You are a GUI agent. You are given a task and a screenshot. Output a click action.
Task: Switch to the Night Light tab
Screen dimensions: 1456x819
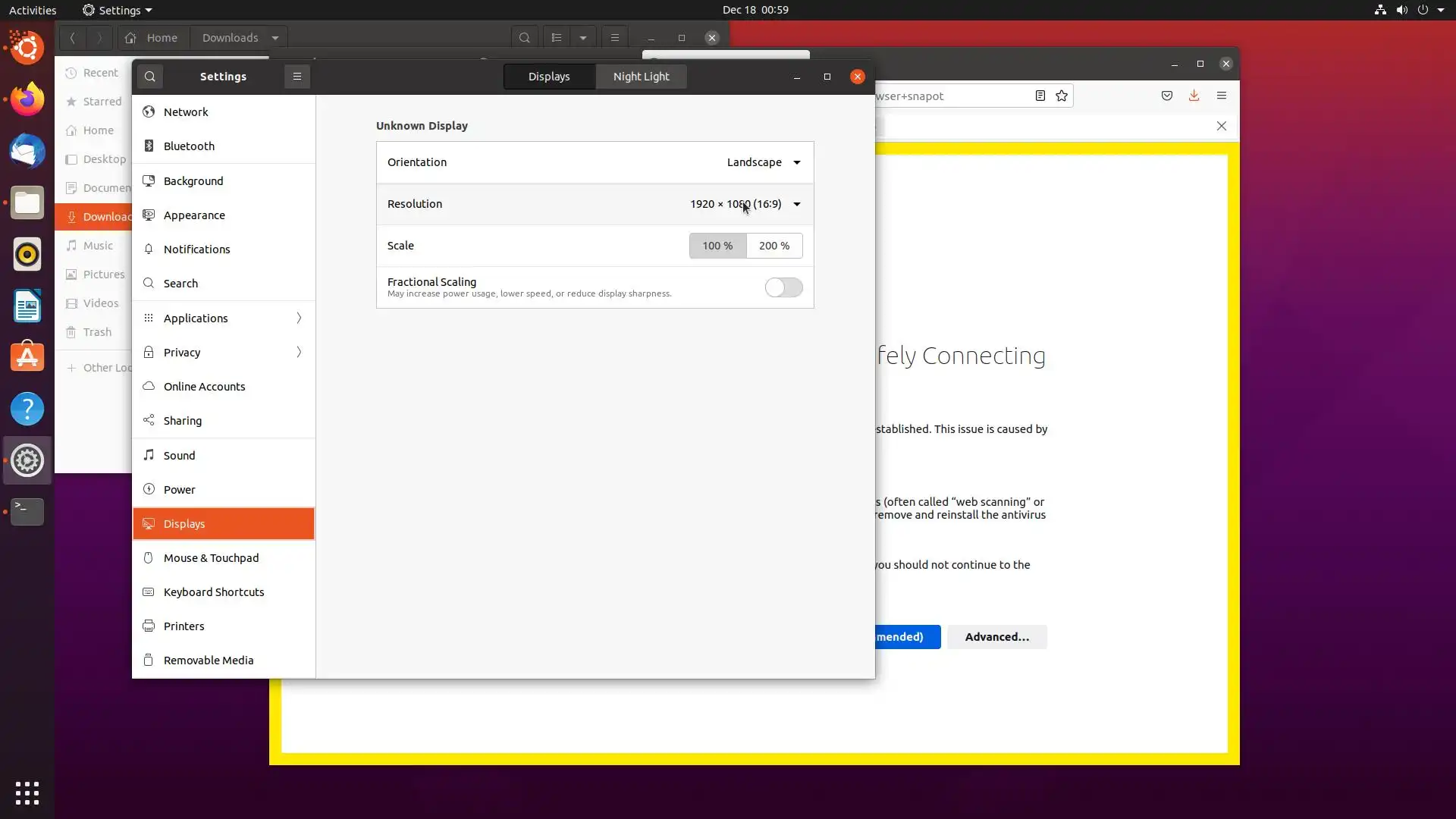tap(641, 77)
